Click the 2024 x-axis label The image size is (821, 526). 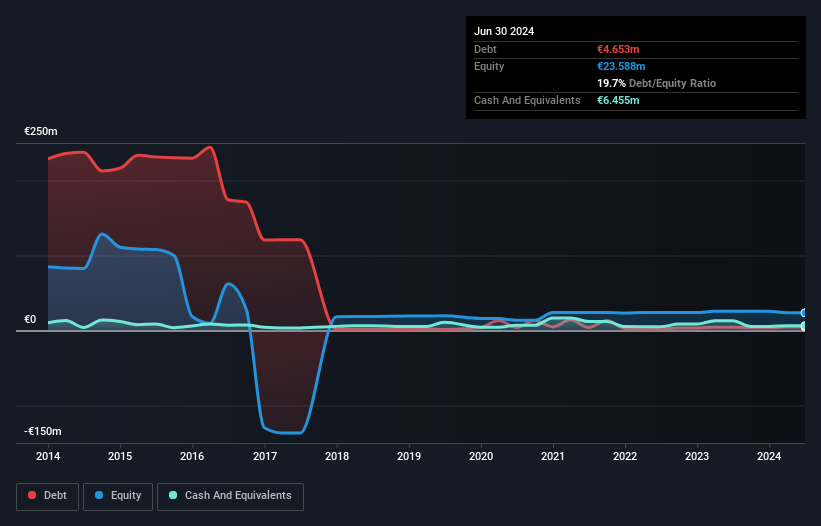(769, 456)
